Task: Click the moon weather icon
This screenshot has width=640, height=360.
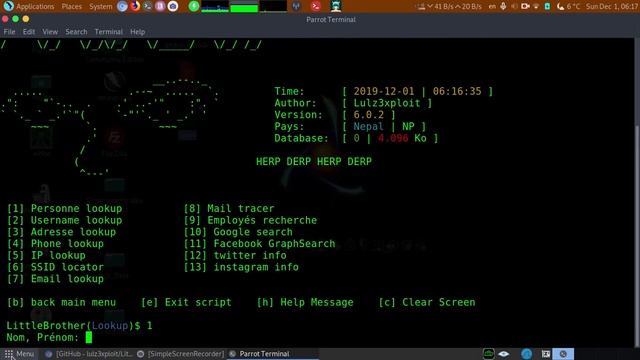Action: 560,7
